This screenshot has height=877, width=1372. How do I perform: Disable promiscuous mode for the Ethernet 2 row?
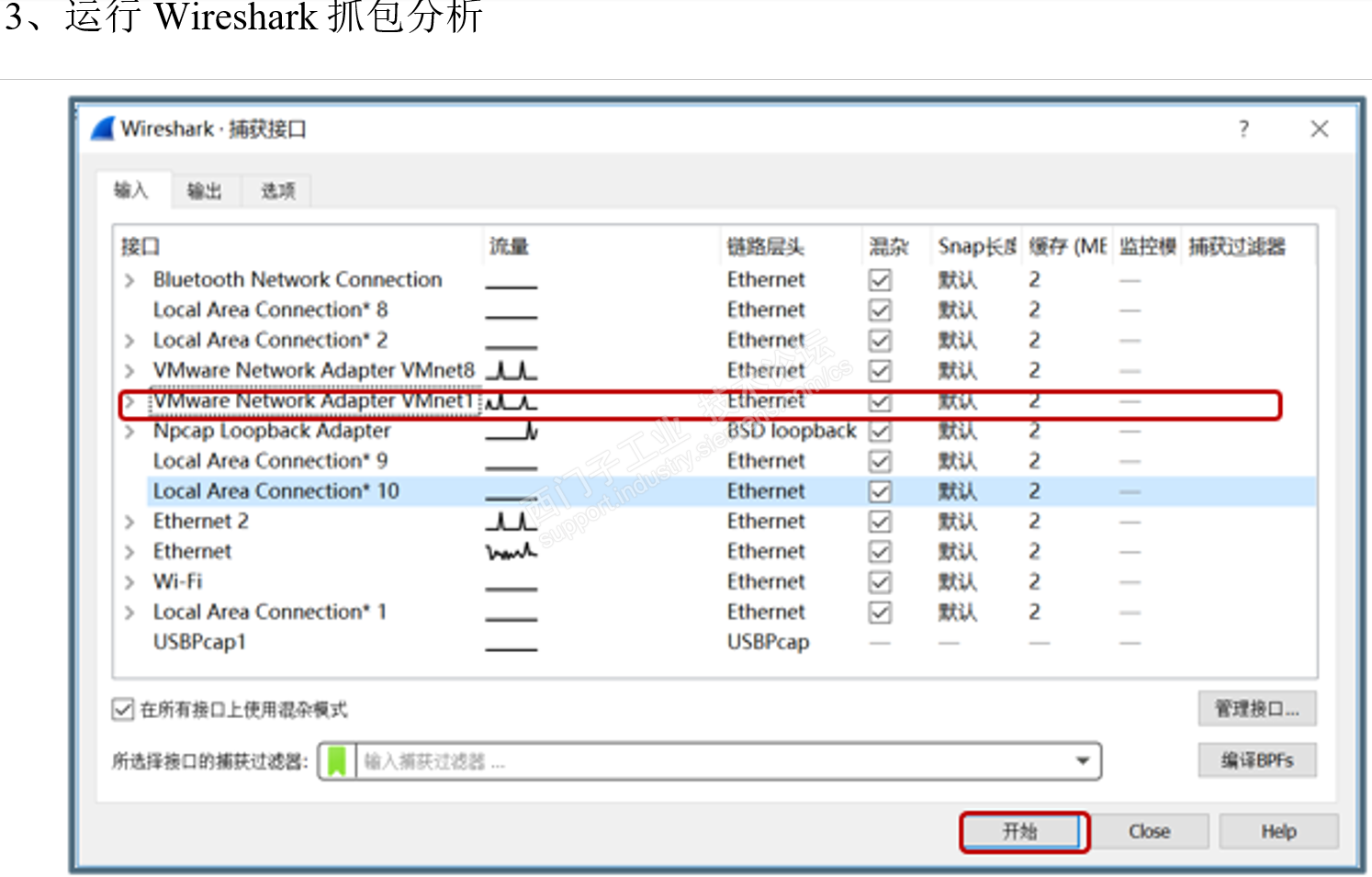pyautogui.click(x=880, y=522)
